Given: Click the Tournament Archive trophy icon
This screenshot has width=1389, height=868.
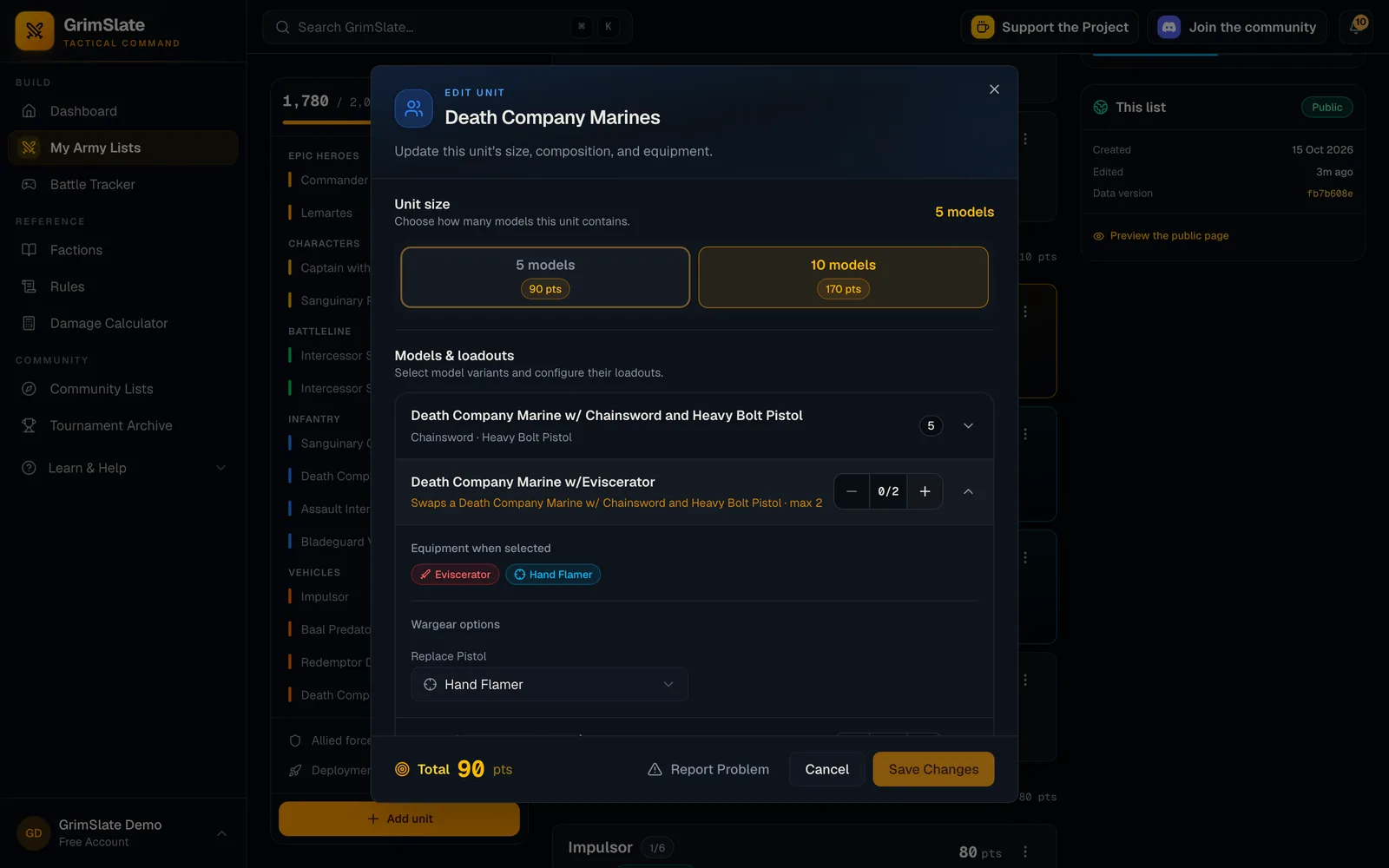Looking at the screenshot, I should [x=29, y=425].
